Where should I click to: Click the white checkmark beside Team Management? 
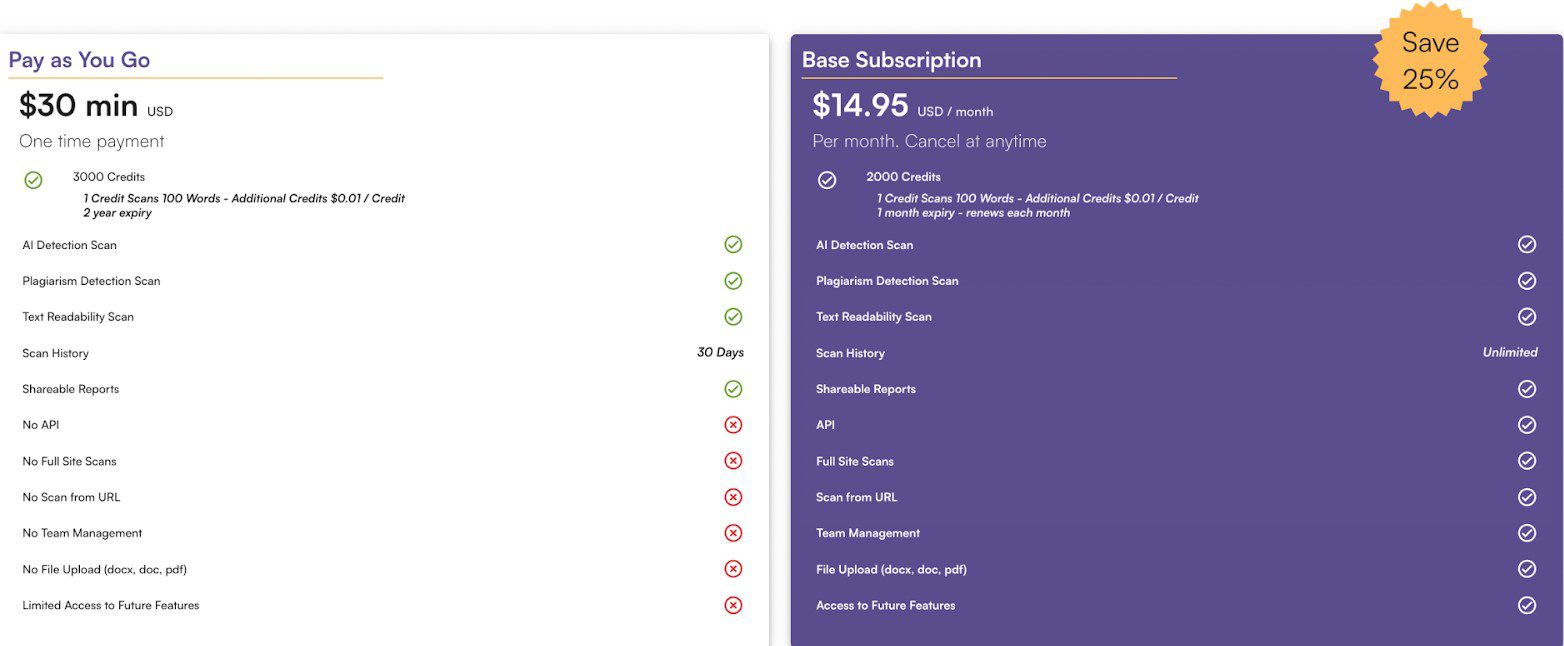pos(1527,532)
